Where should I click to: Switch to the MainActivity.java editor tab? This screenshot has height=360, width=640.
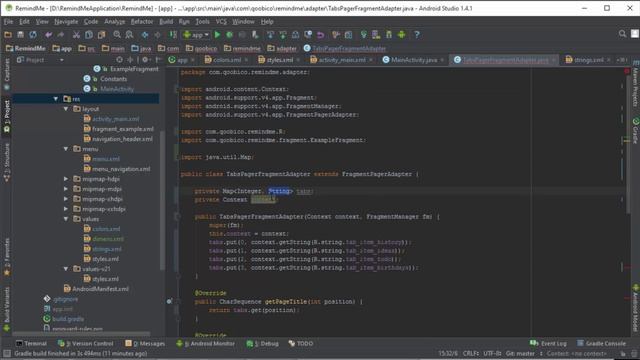point(413,60)
